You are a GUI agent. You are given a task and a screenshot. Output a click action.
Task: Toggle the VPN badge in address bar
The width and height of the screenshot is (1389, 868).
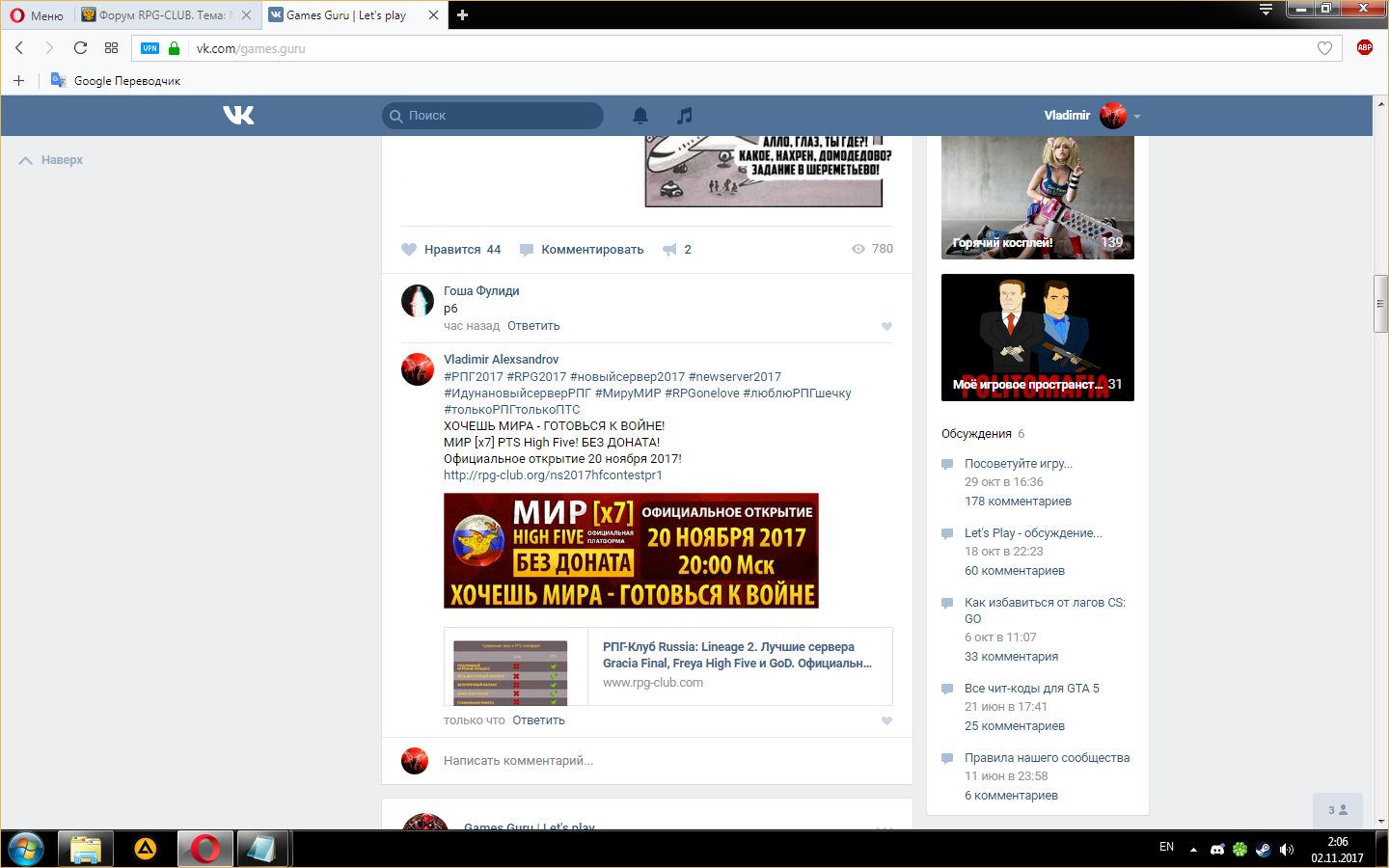[150, 48]
